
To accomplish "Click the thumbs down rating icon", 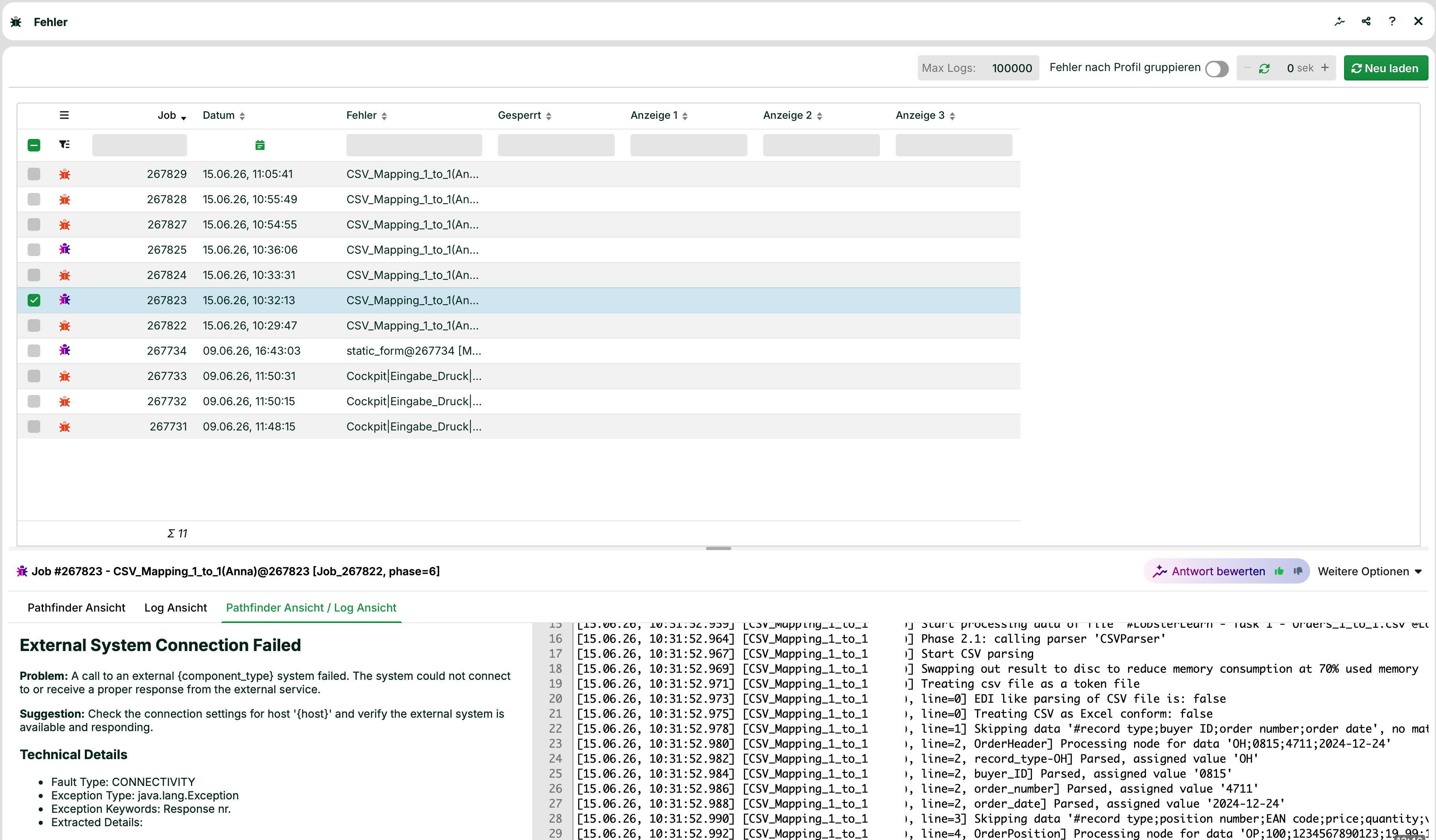I will (x=1298, y=572).
